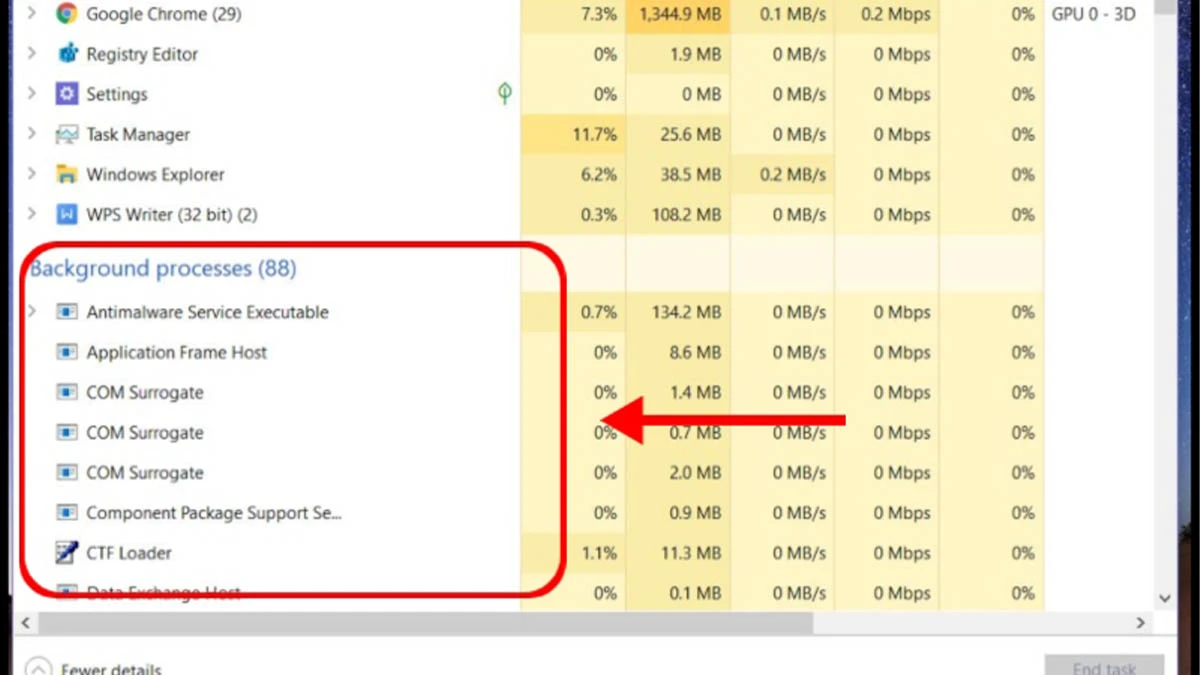
Task: Click the 6.2% CPU cell
Action: (574, 174)
